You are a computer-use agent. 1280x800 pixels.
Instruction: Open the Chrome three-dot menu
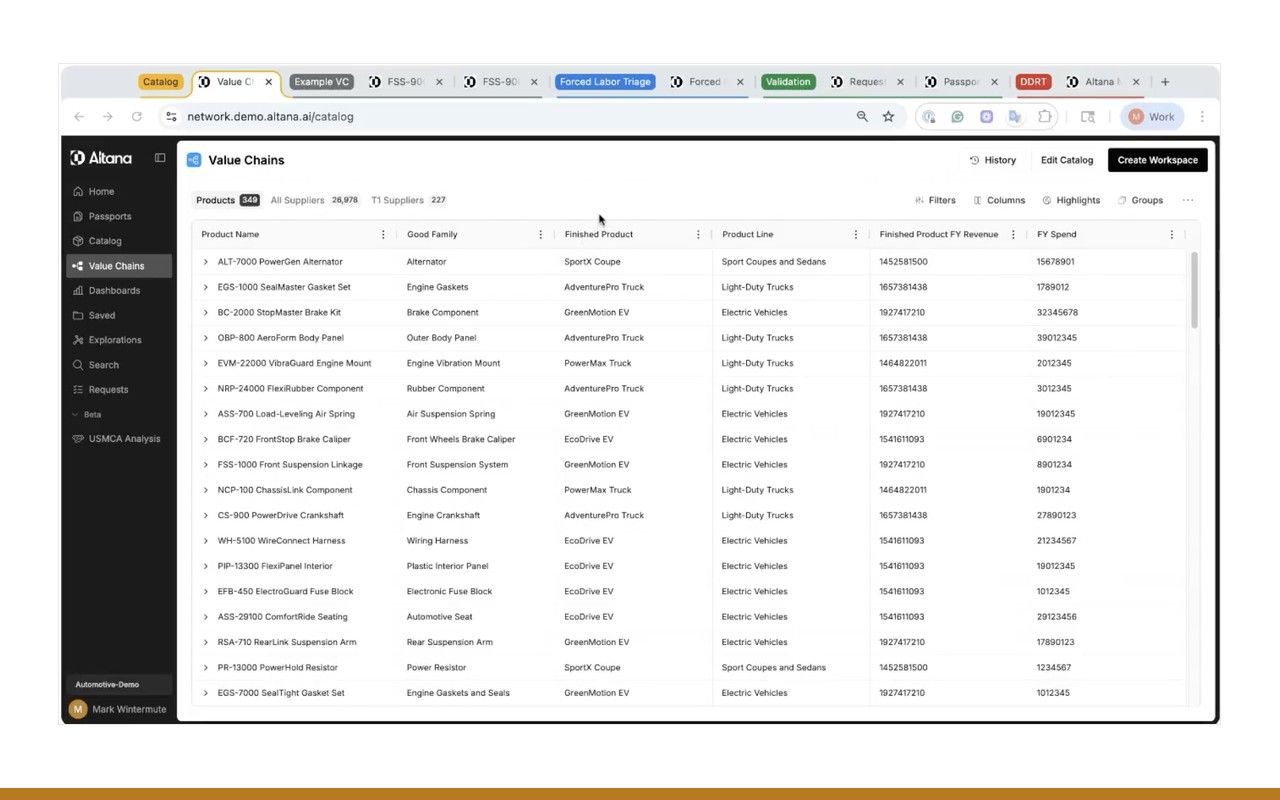pos(1202,117)
